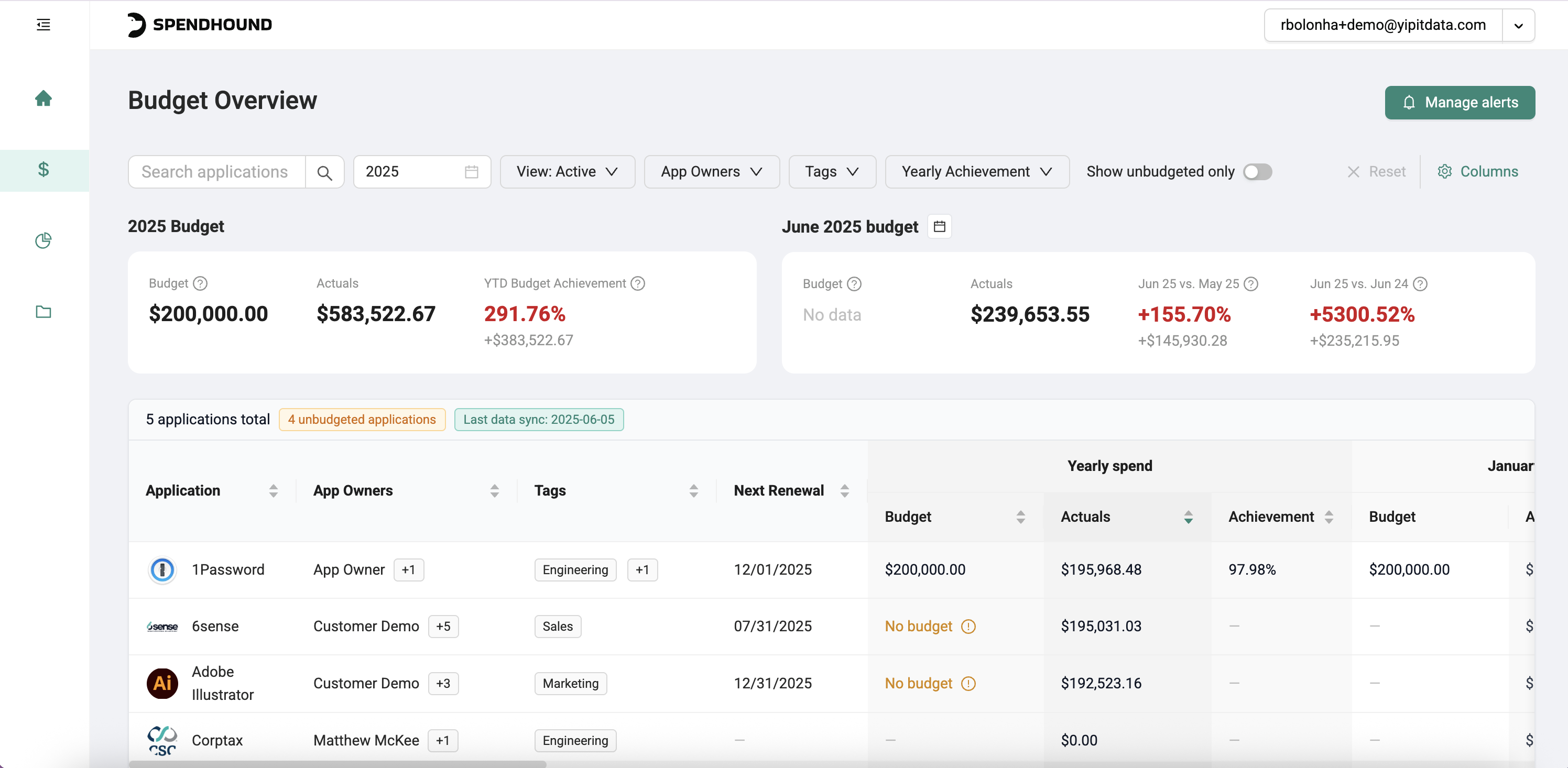This screenshot has width=1568, height=768.
Task: Sort by Application column arrows
Action: [x=274, y=491]
